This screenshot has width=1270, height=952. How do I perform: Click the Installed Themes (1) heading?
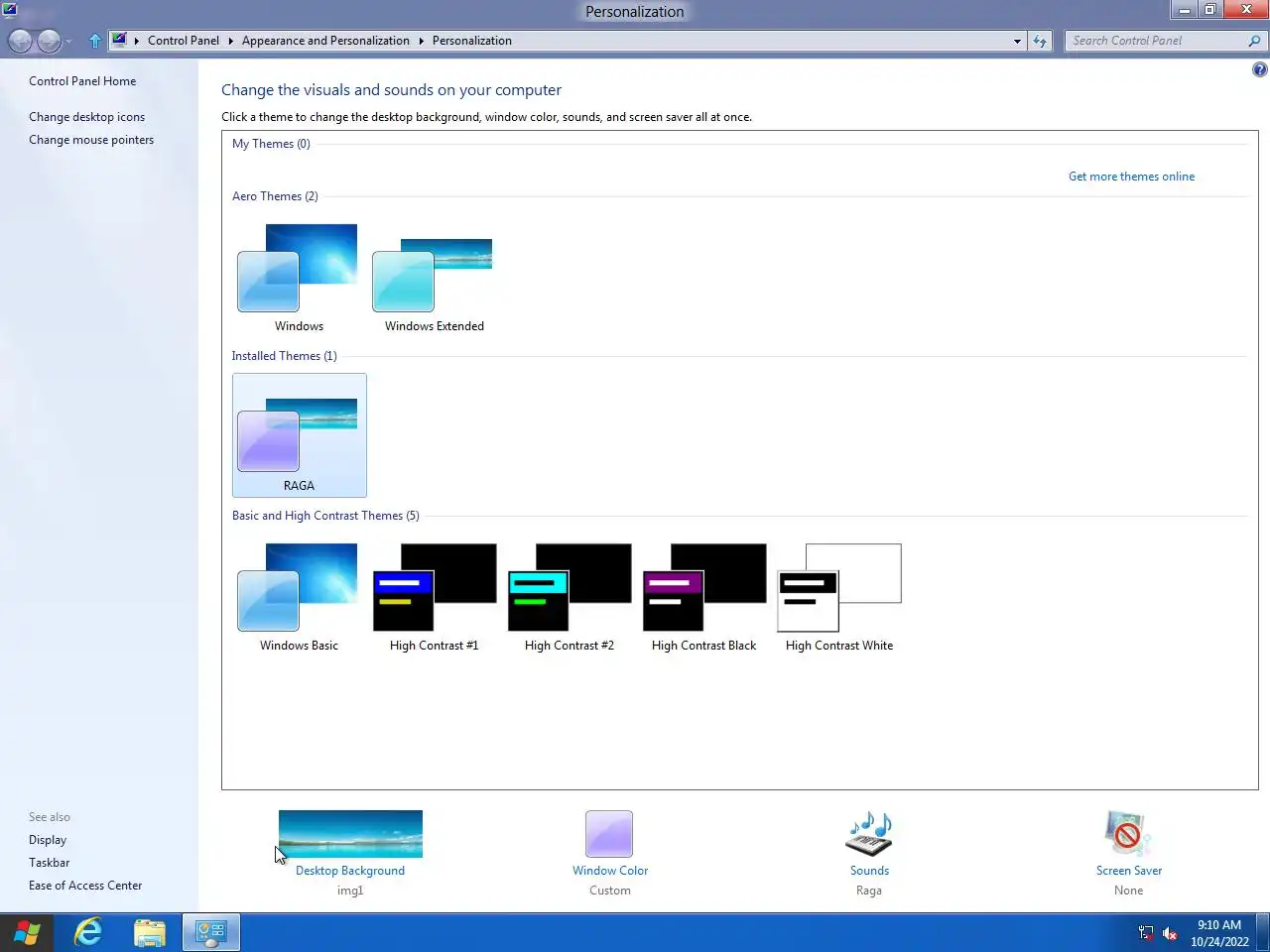[x=284, y=356]
